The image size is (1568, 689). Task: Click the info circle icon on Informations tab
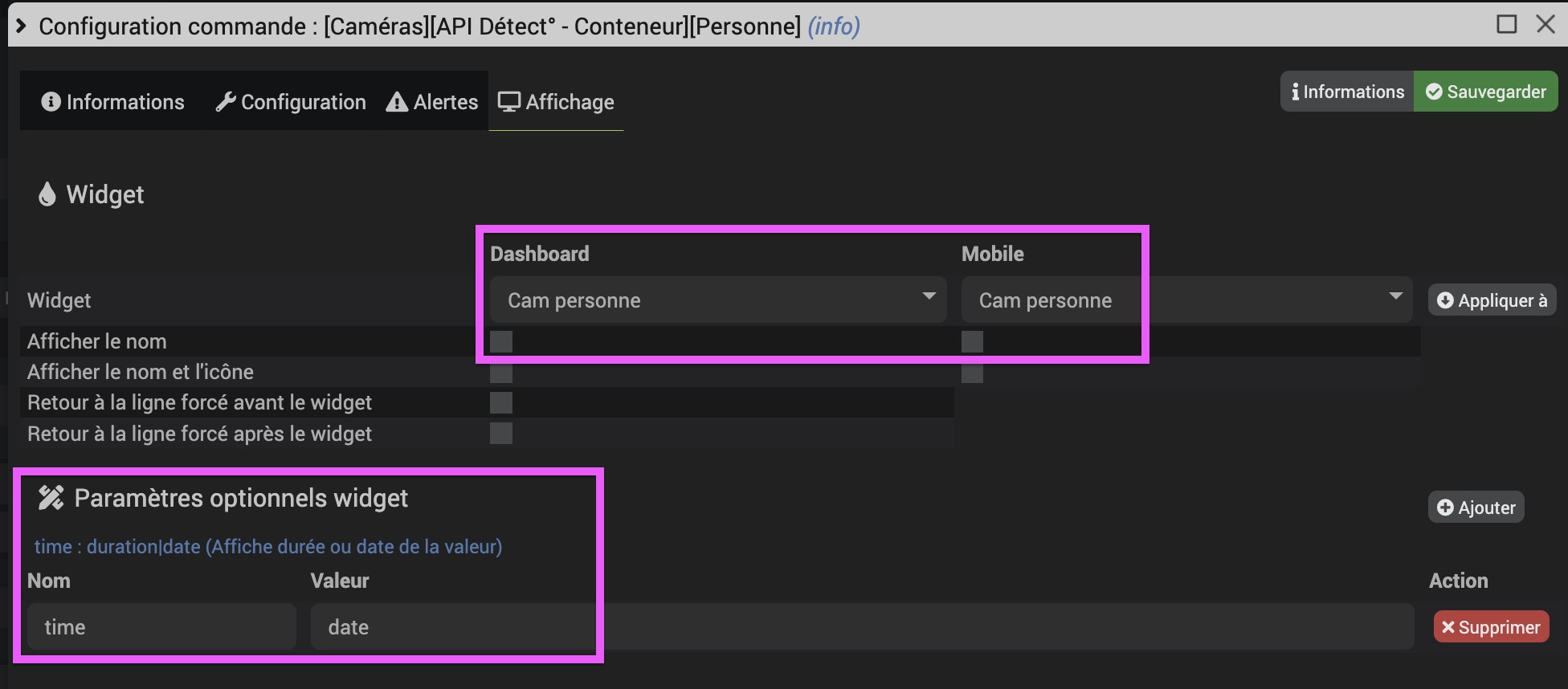tap(51, 102)
